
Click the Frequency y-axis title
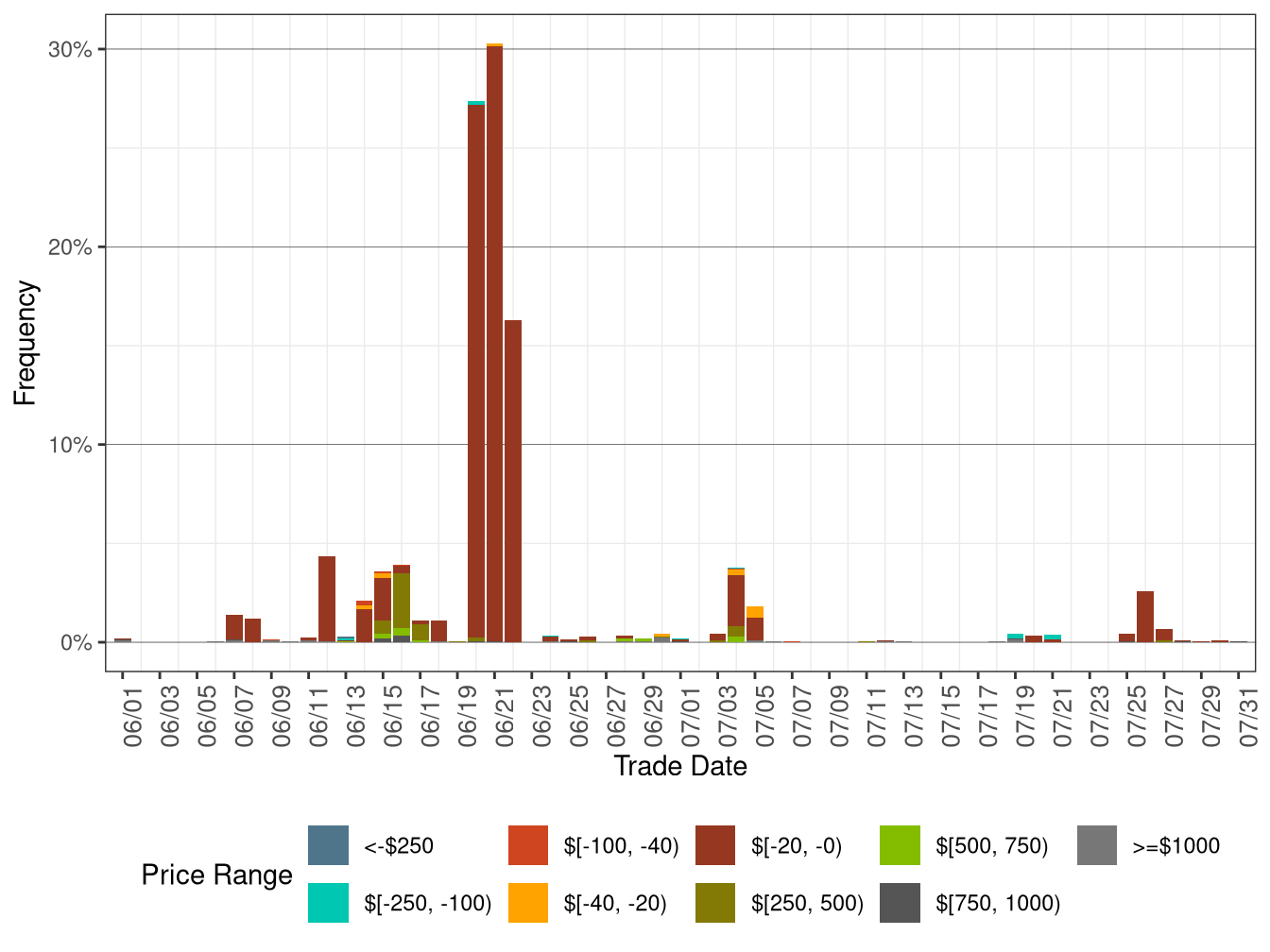click(26, 343)
